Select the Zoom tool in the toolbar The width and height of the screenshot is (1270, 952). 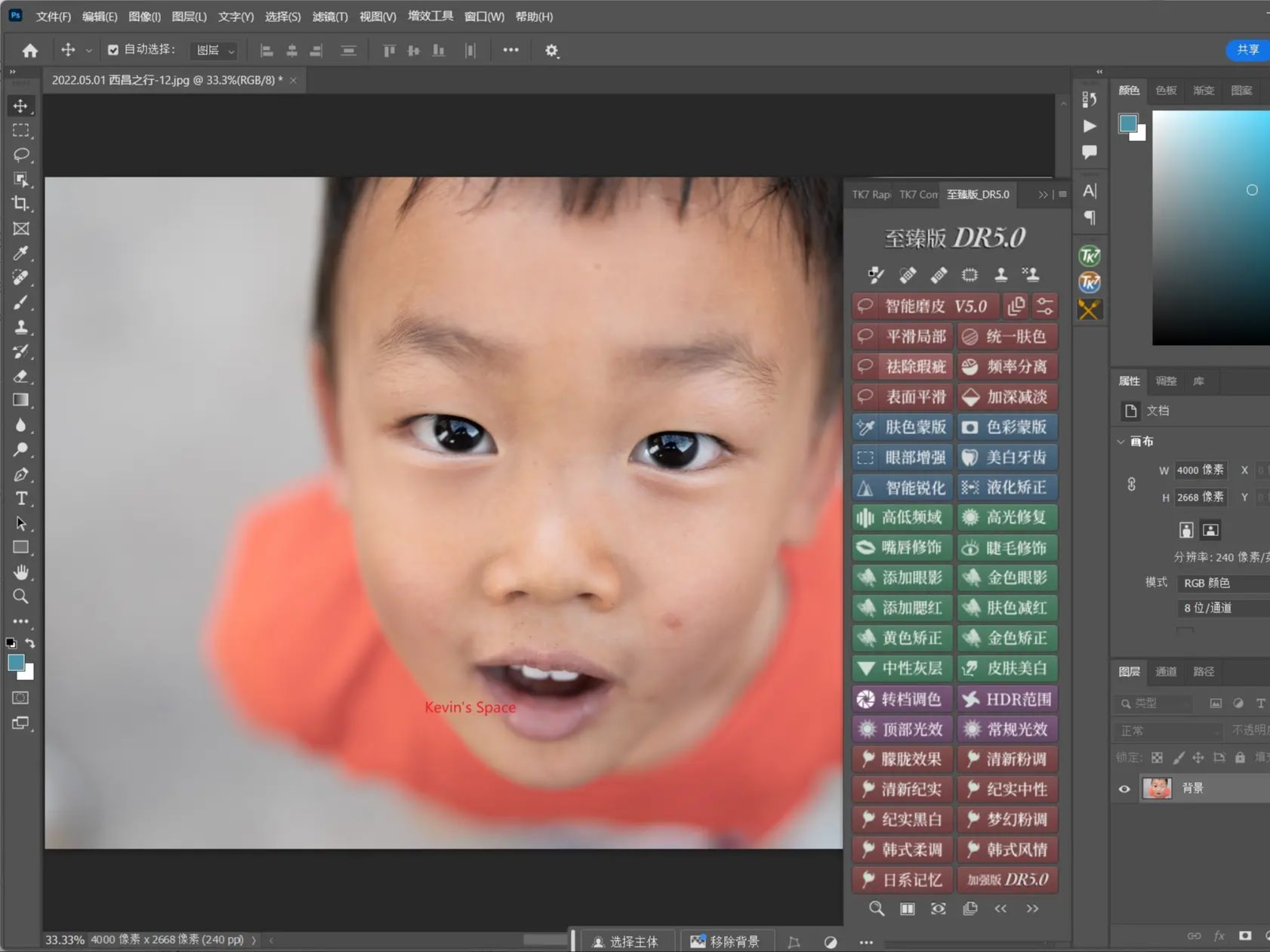[20, 596]
